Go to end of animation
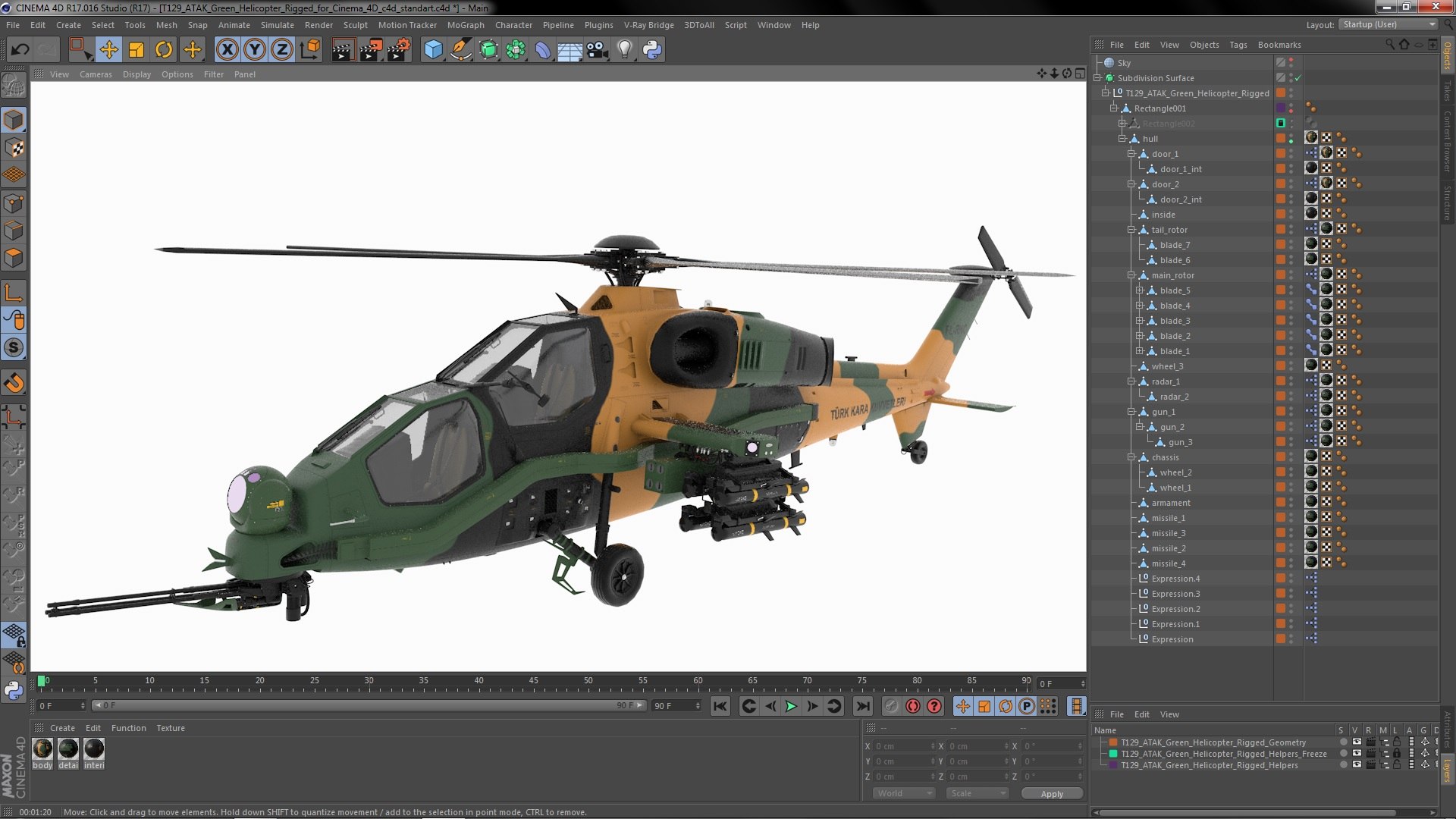The image size is (1456, 819). pyautogui.click(x=862, y=706)
